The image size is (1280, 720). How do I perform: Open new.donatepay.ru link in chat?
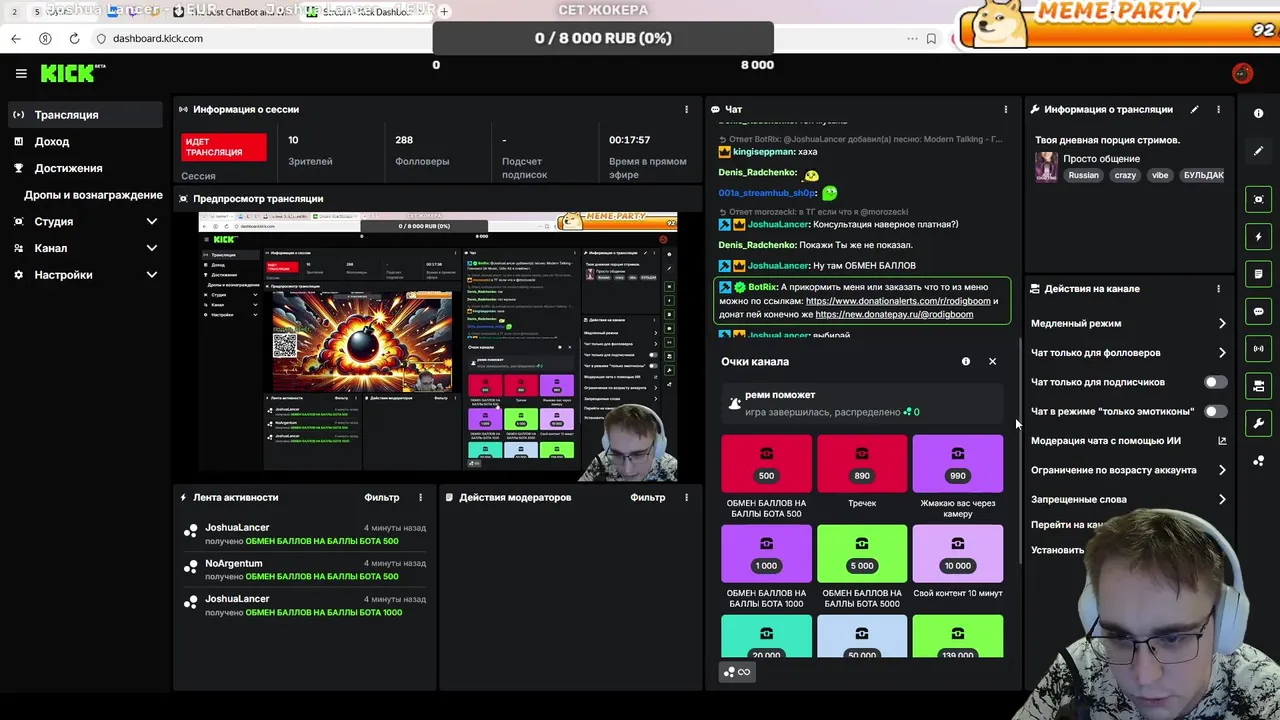[x=894, y=314]
